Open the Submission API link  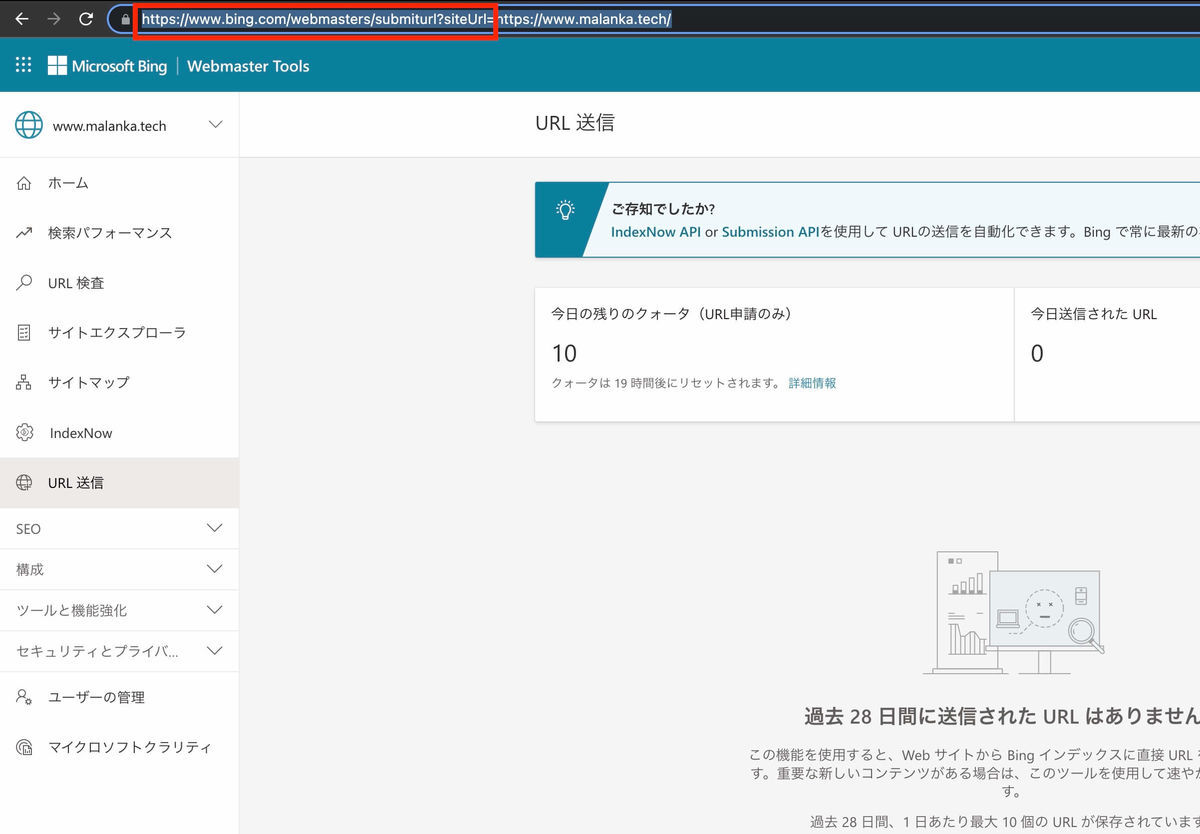point(771,231)
